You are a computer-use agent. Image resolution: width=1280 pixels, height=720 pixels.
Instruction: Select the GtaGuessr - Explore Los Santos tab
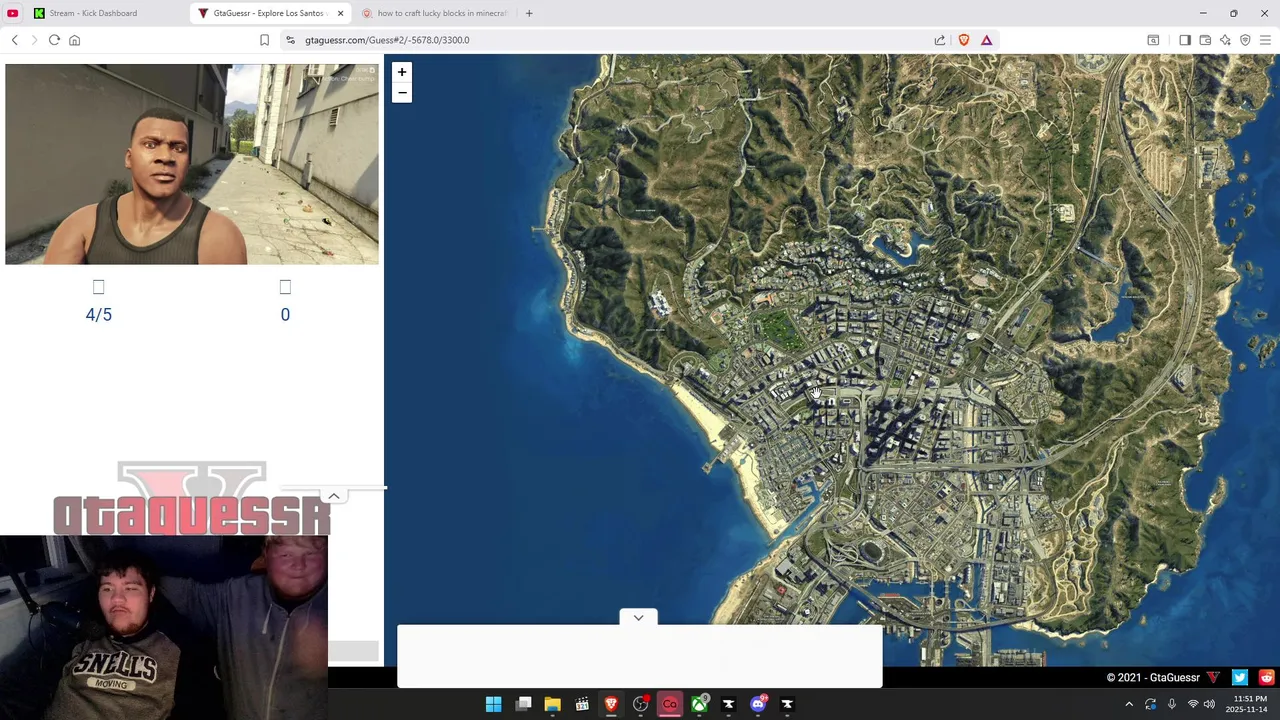click(x=270, y=13)
